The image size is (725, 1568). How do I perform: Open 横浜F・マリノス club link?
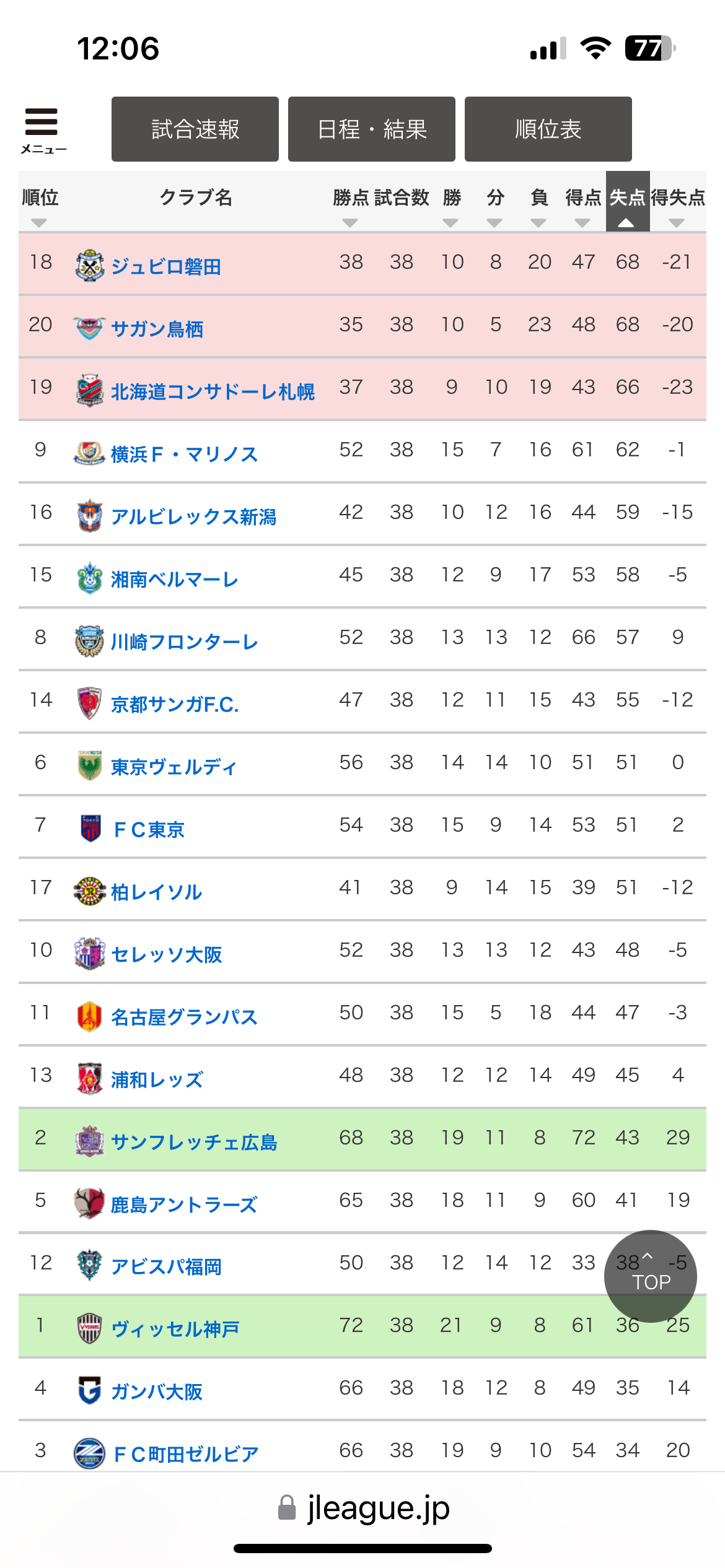184,454
